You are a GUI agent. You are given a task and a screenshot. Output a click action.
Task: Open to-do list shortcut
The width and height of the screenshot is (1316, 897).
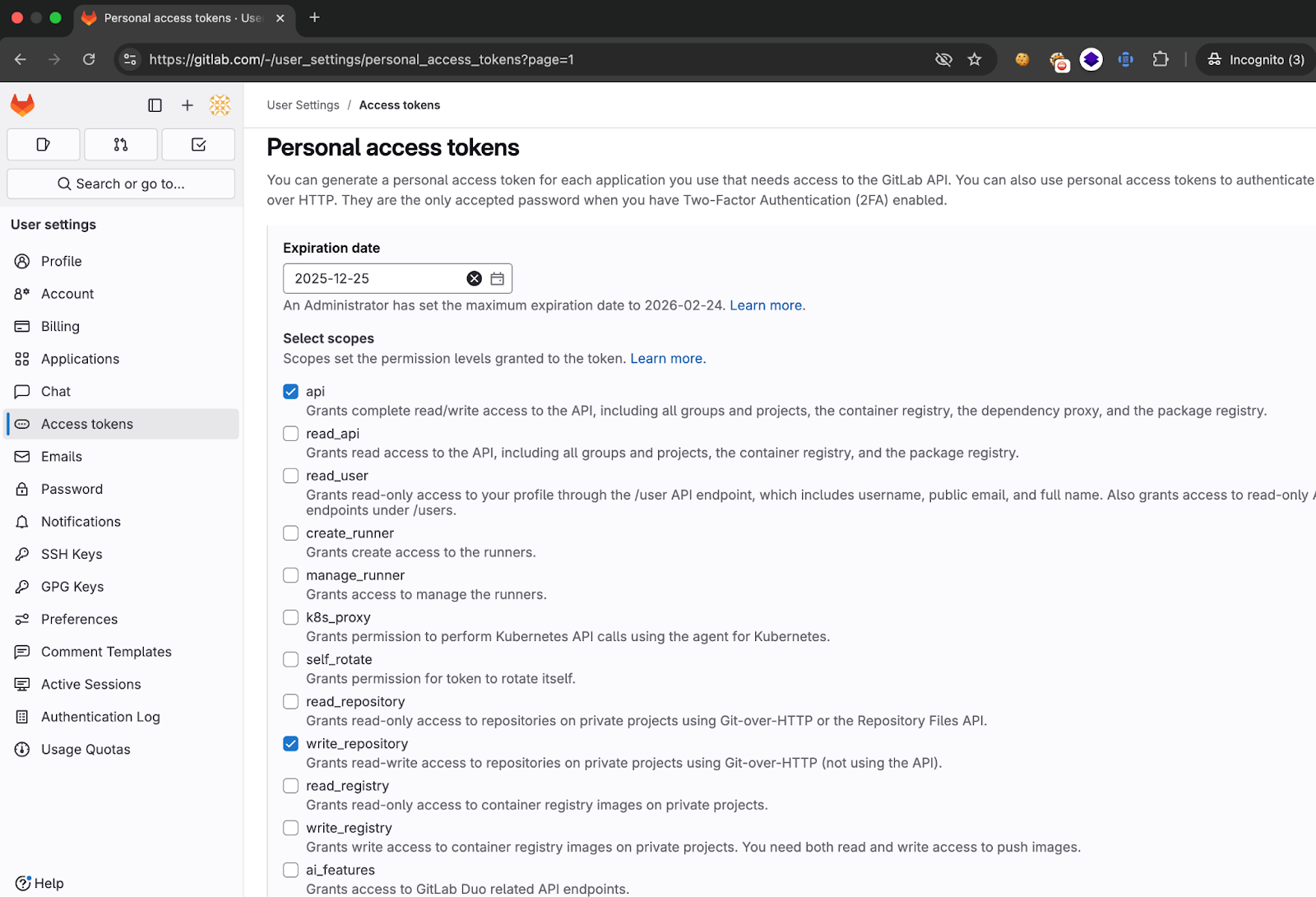tap(198, 145)
